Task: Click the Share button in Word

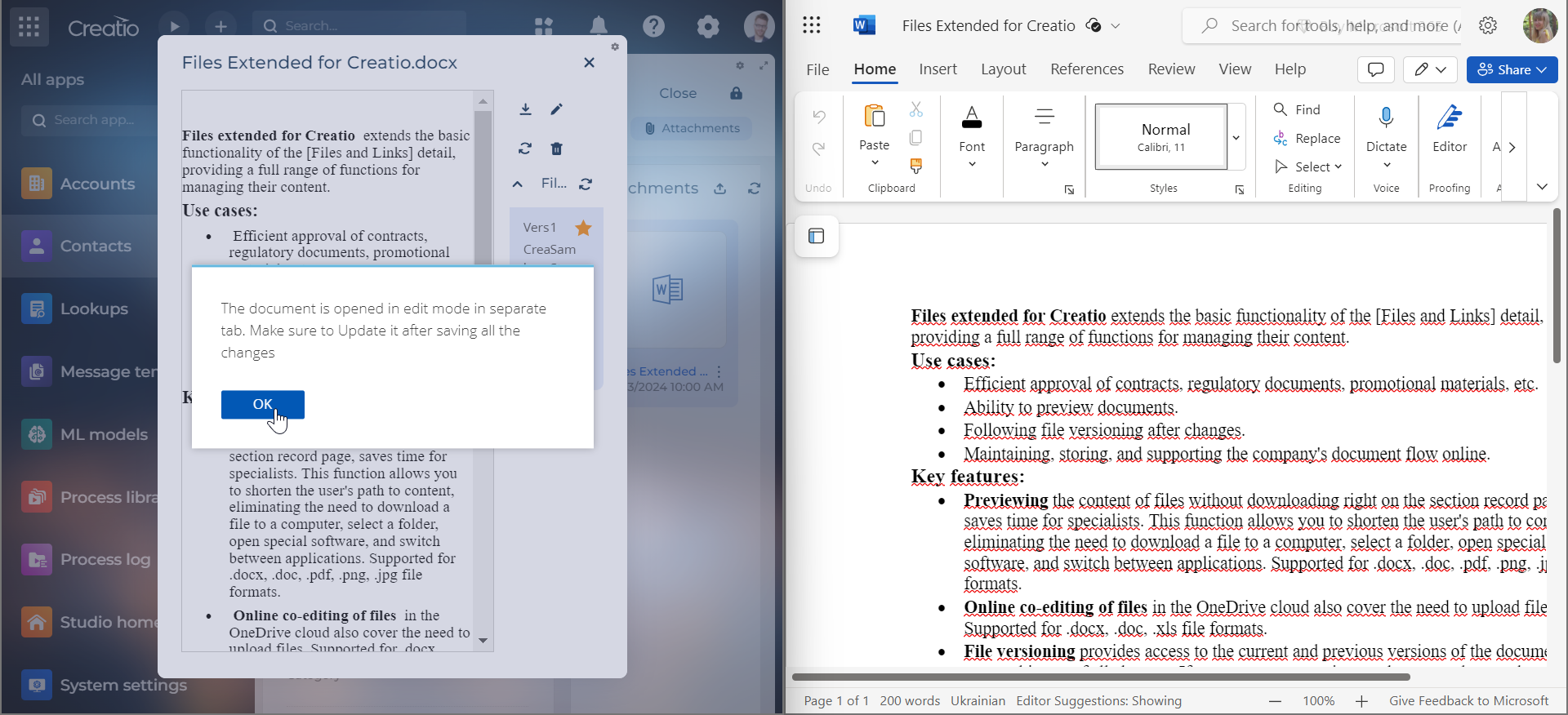Action: coord(1512,69)
